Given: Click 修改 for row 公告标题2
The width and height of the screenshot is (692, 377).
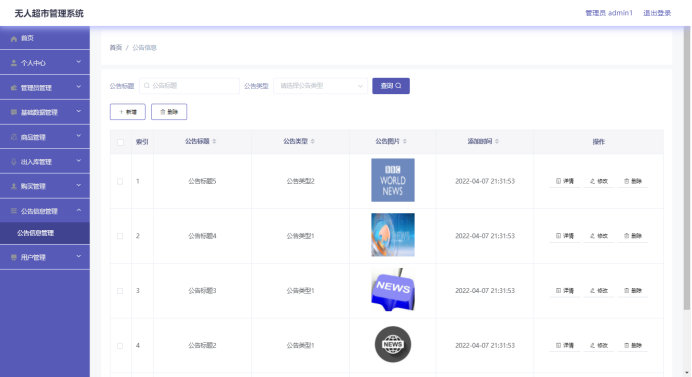Looking at the screenshot, I should click(x=599, y=345).
